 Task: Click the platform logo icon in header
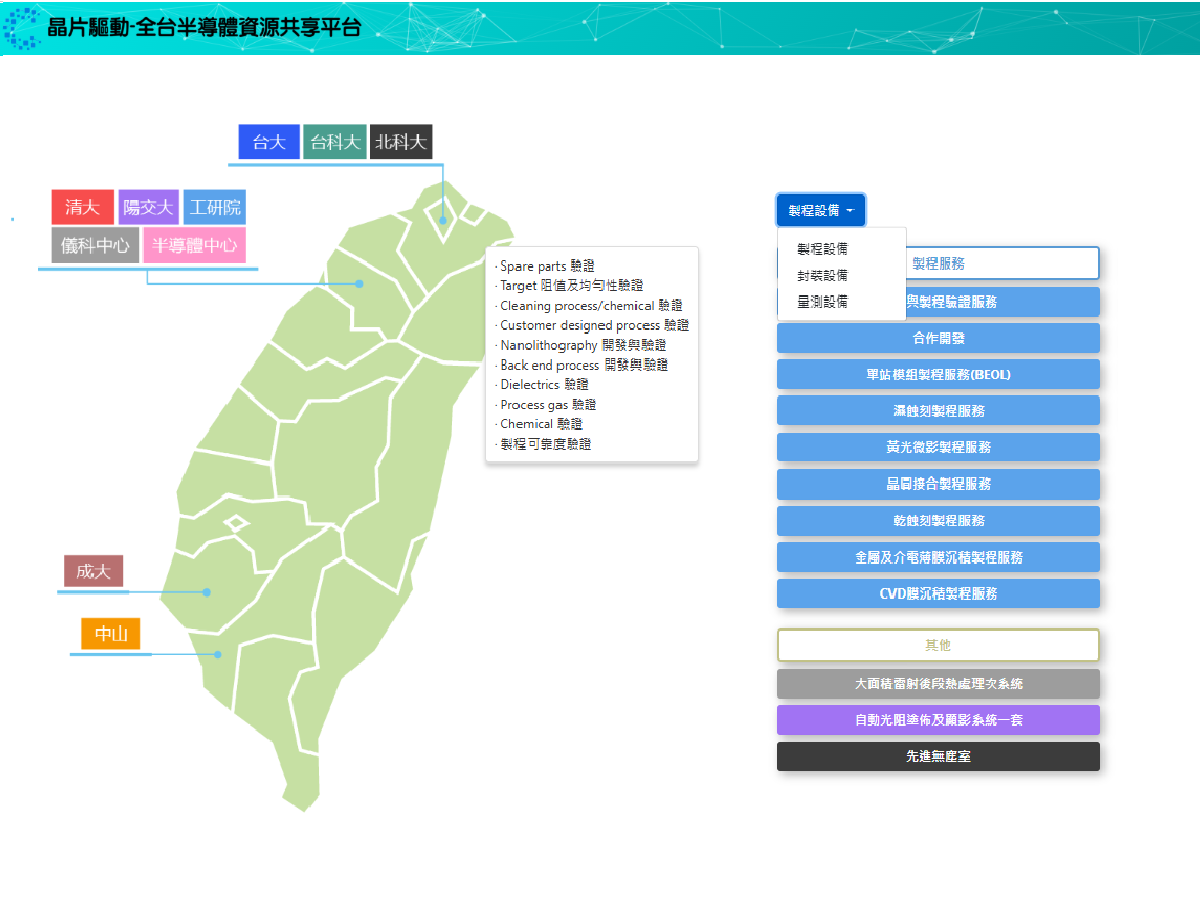(22, 28)
